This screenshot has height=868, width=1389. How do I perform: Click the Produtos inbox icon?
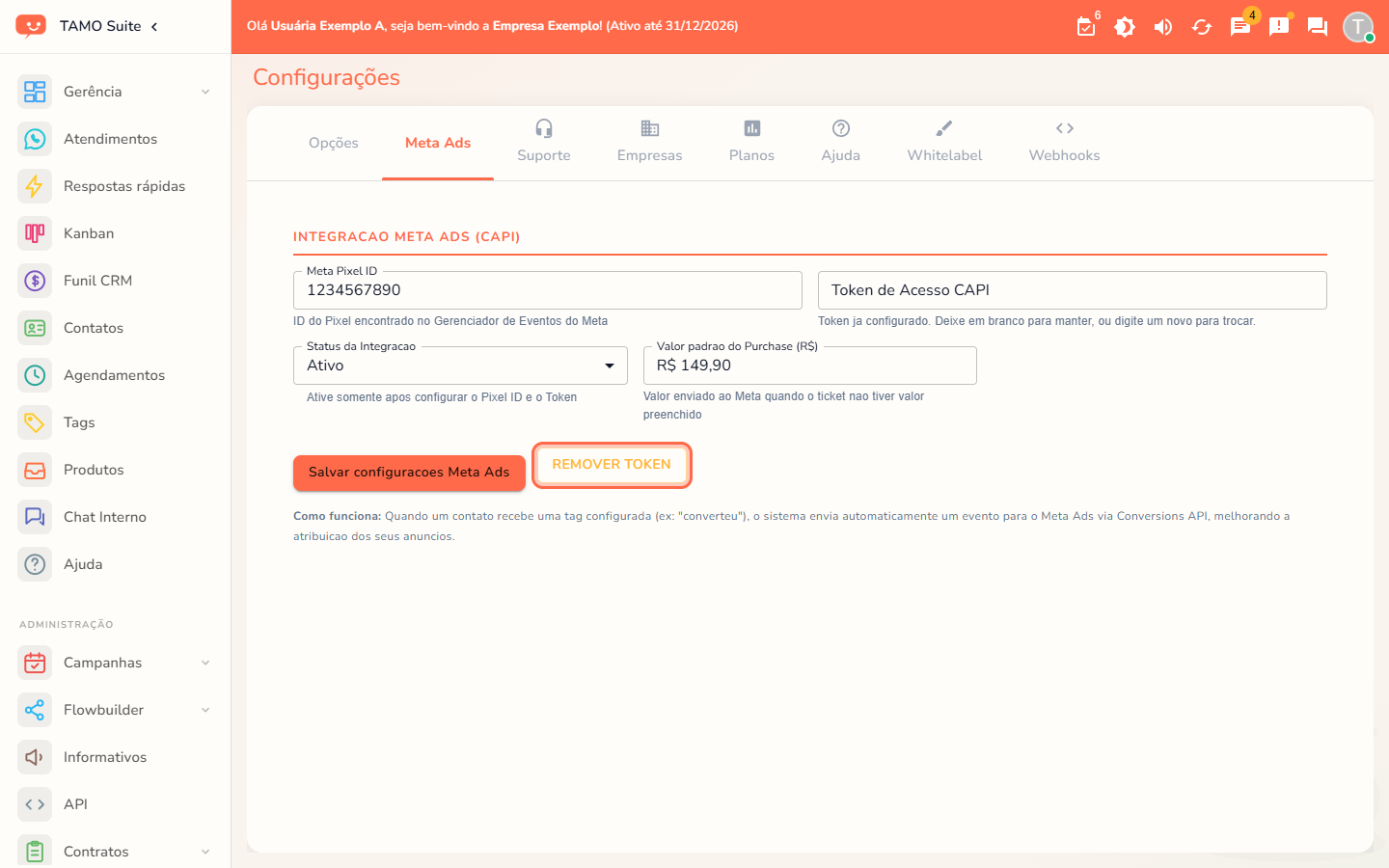35,470
